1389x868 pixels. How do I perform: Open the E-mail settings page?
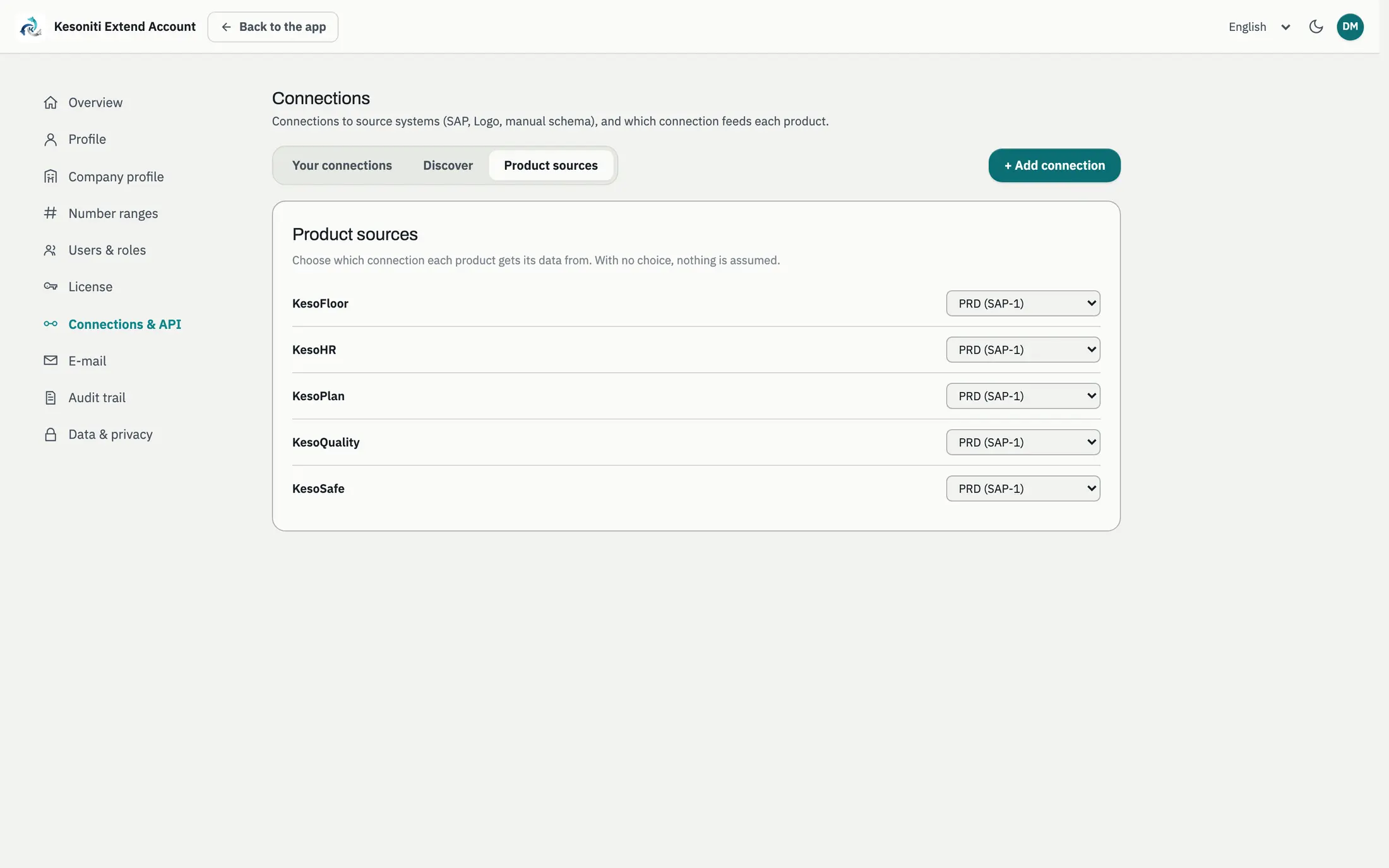pos(87,360)
